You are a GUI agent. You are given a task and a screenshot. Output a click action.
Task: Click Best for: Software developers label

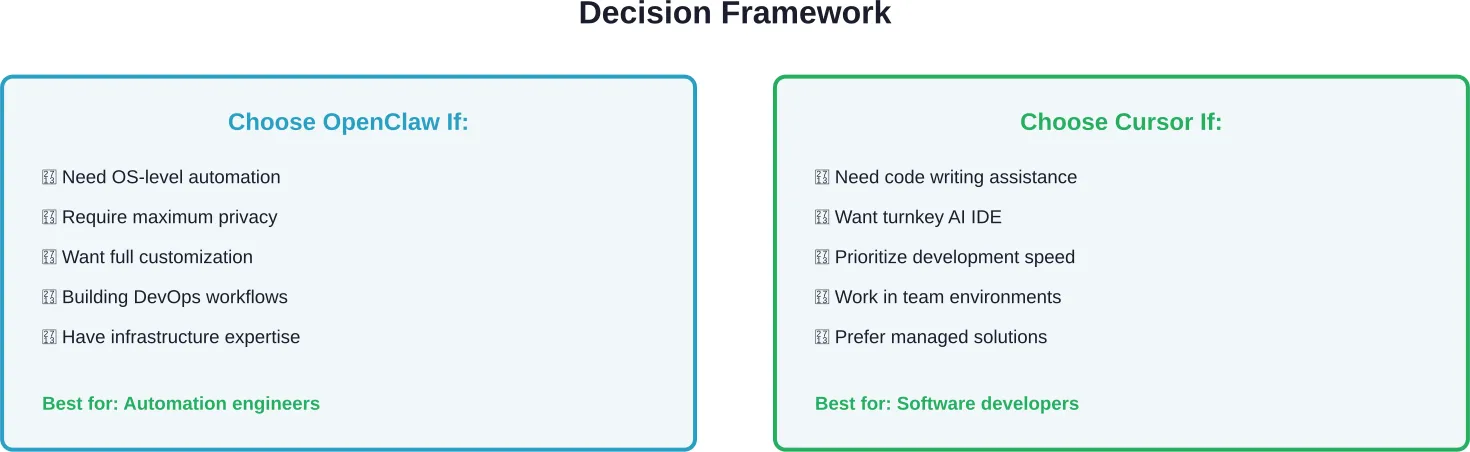[947, 404]
